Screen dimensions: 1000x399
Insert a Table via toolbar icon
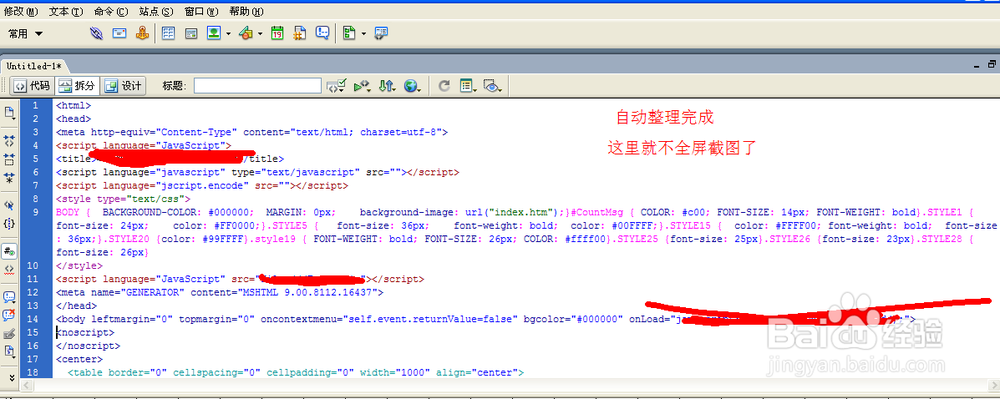point(168,34)
